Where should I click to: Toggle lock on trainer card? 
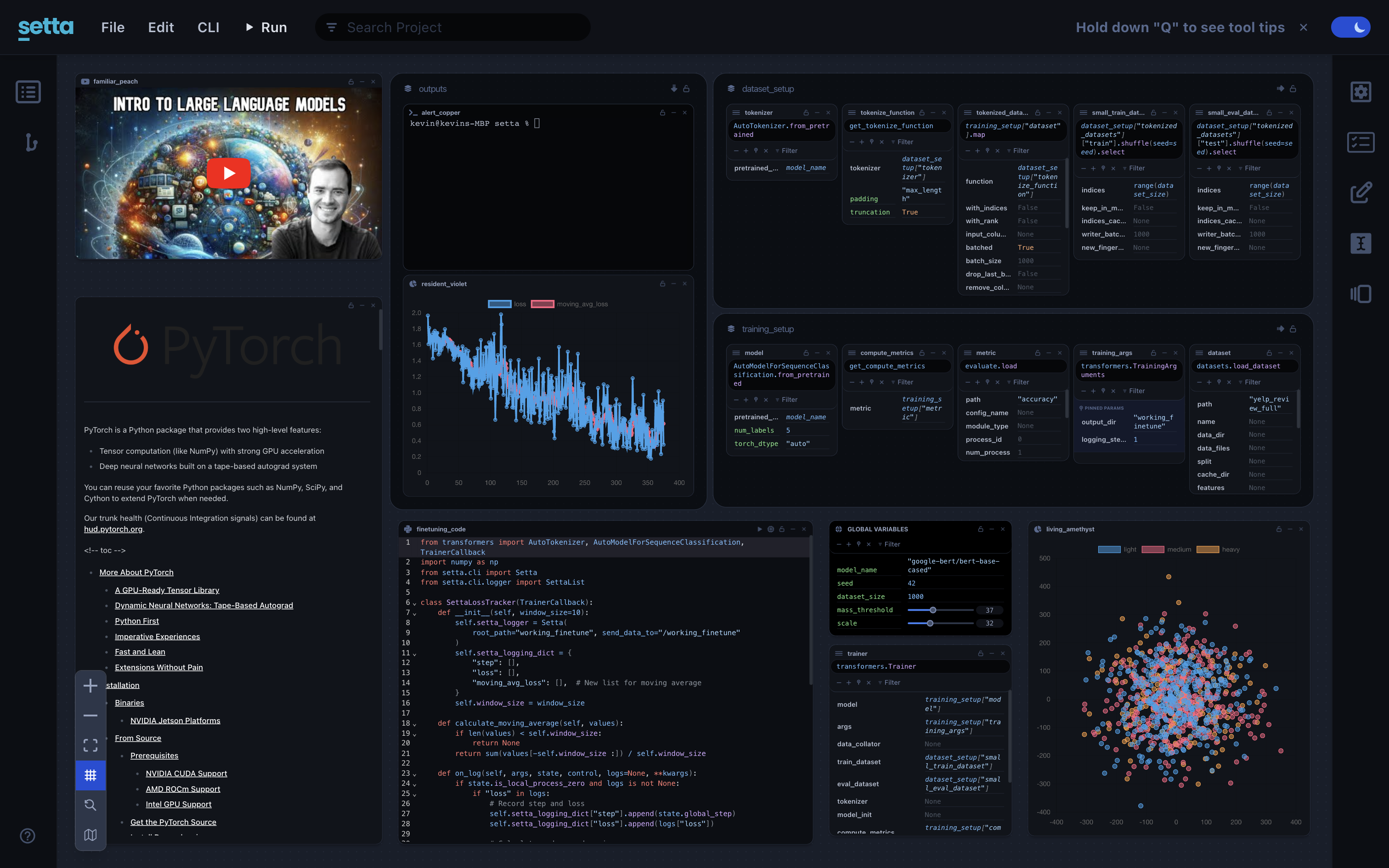pyautogui.click(x=980, y=653)
